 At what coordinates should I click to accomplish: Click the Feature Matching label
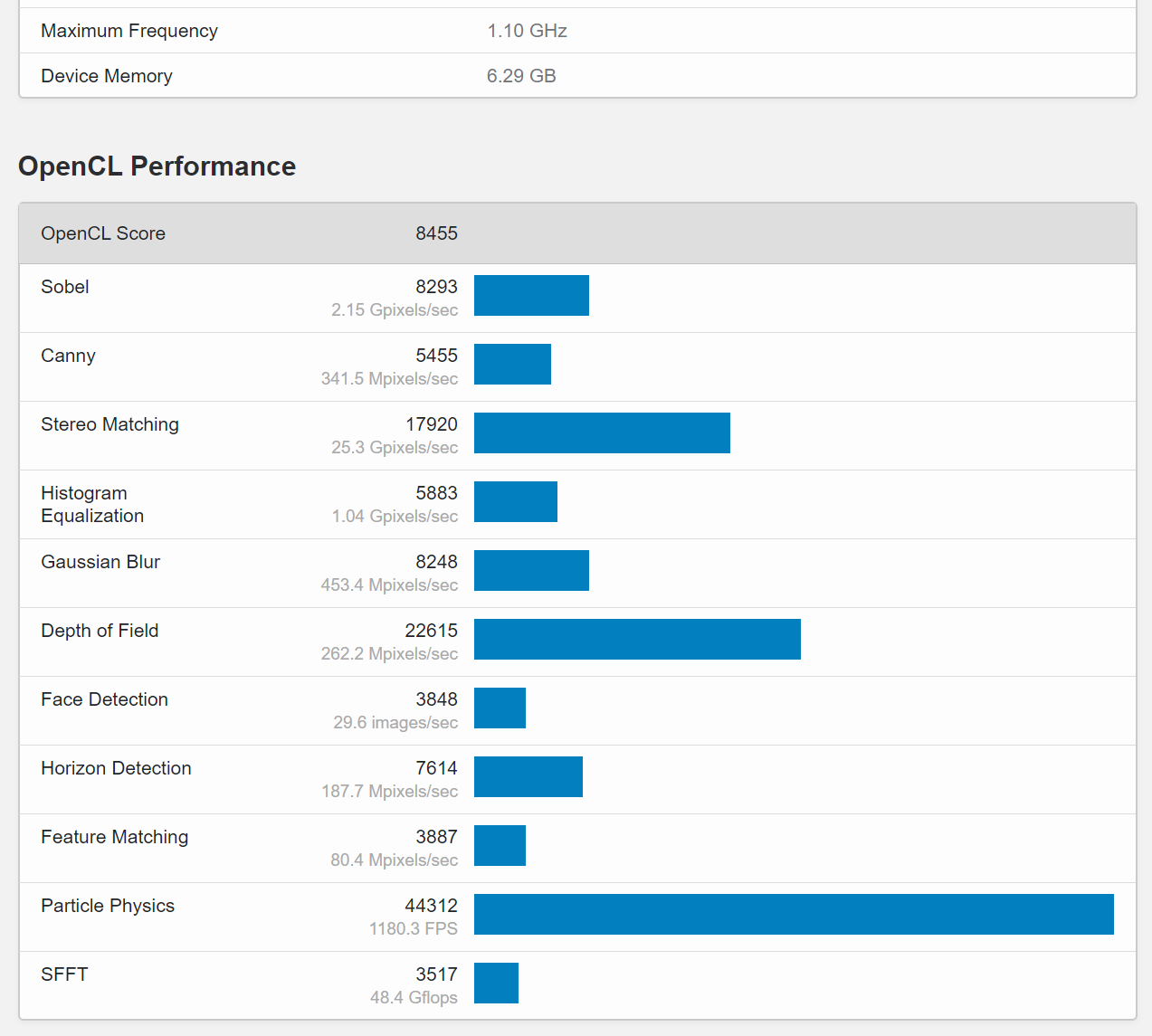(x=115, y=837)
